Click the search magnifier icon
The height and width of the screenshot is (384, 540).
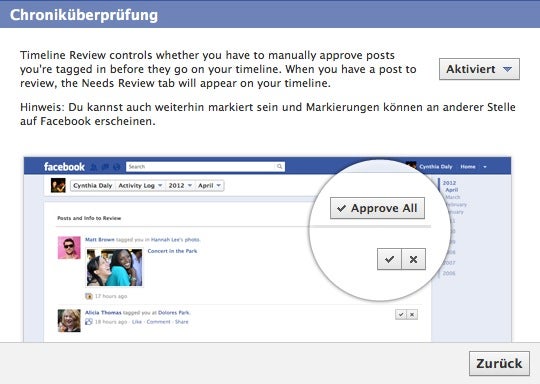tap(279, 167)
